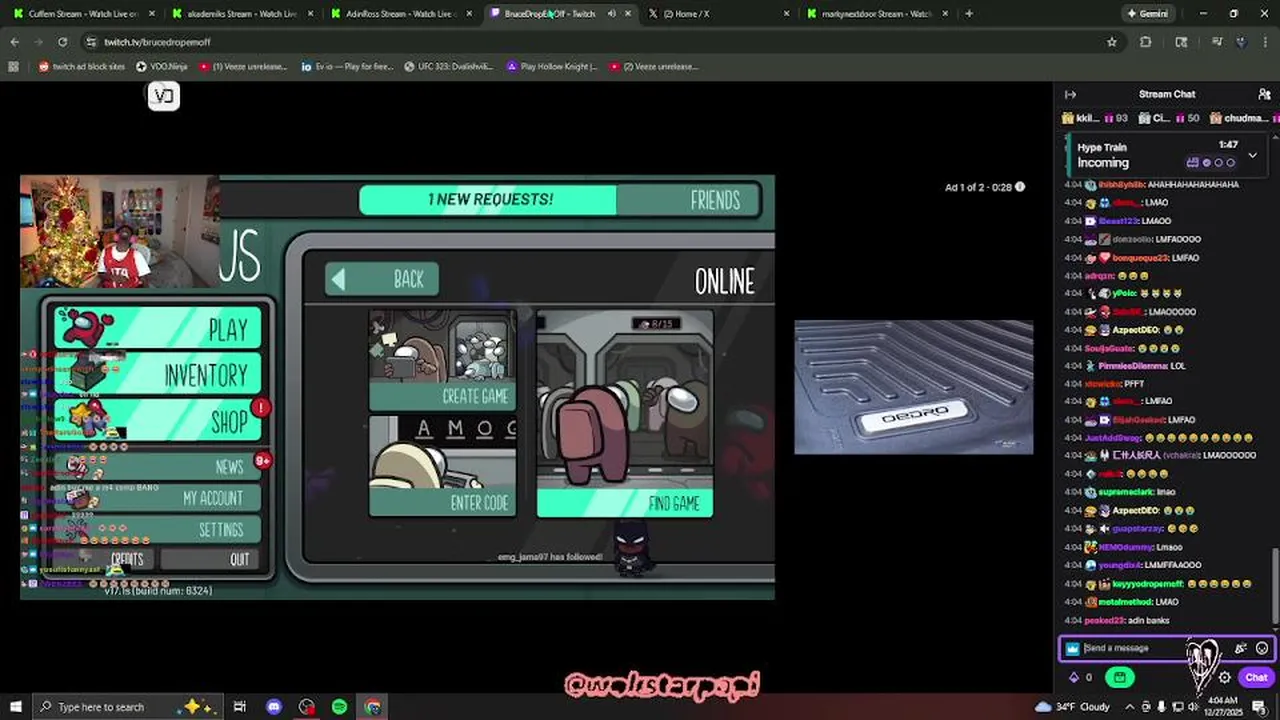Collapse the stream chat panel
Image resolution: width=1280 pixels, height=720 pixels.
[1070, 94]
